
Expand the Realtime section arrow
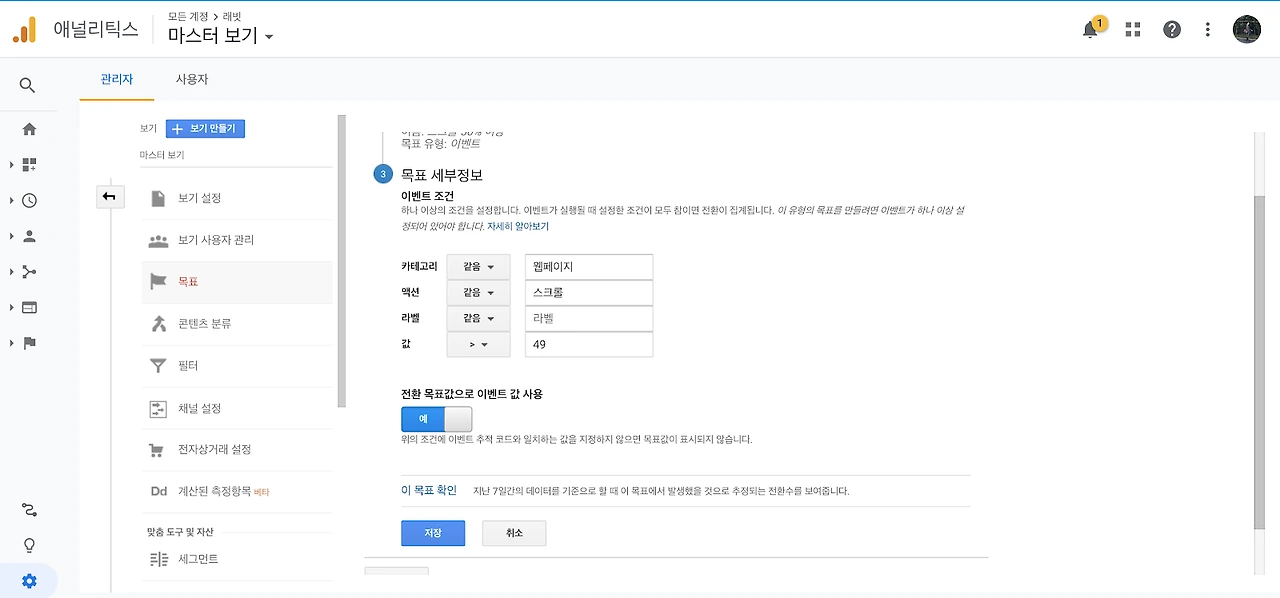[11, 200]
